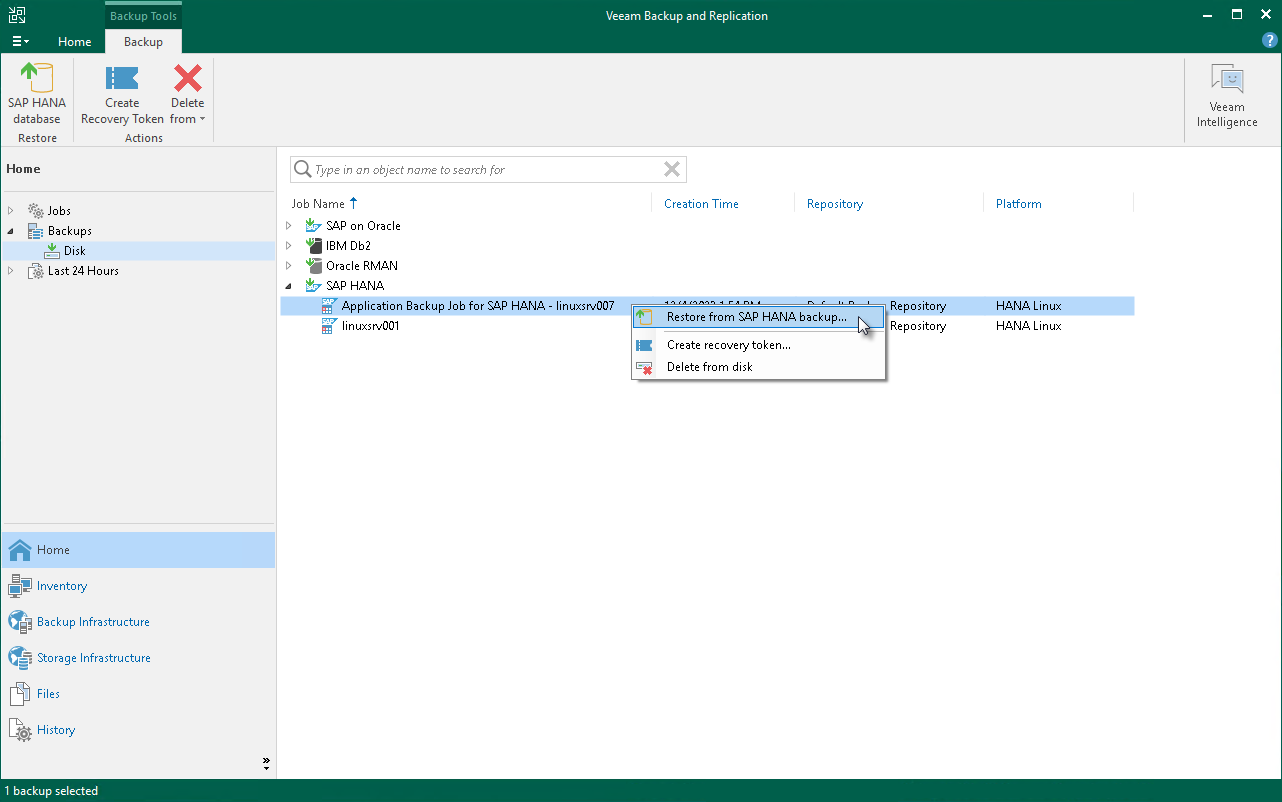1282x802 pixels.
Task: Open the History view
Action: (138, 730)
